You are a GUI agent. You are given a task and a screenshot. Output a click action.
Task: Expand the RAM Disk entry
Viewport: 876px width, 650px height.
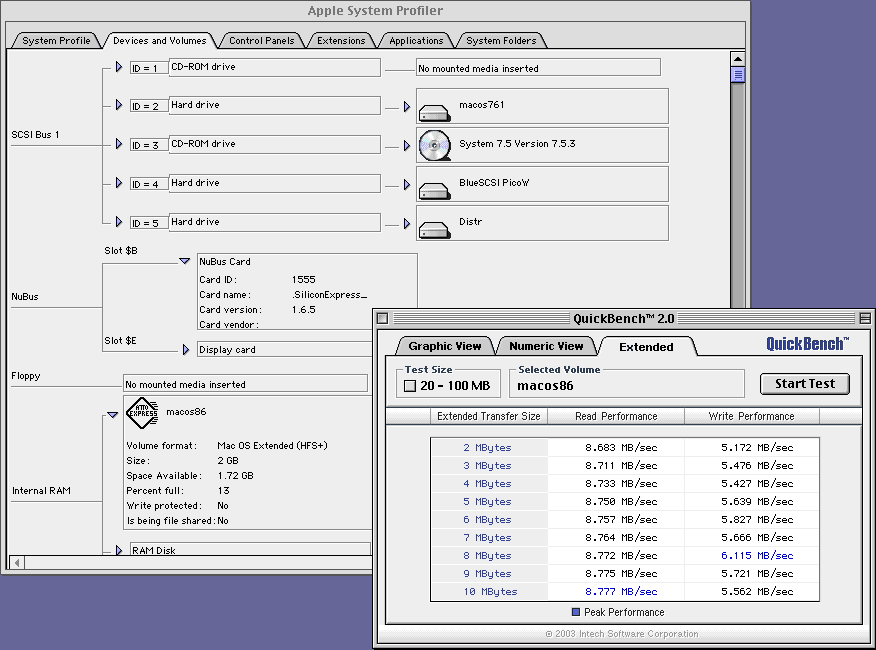(x=119, y=550)
